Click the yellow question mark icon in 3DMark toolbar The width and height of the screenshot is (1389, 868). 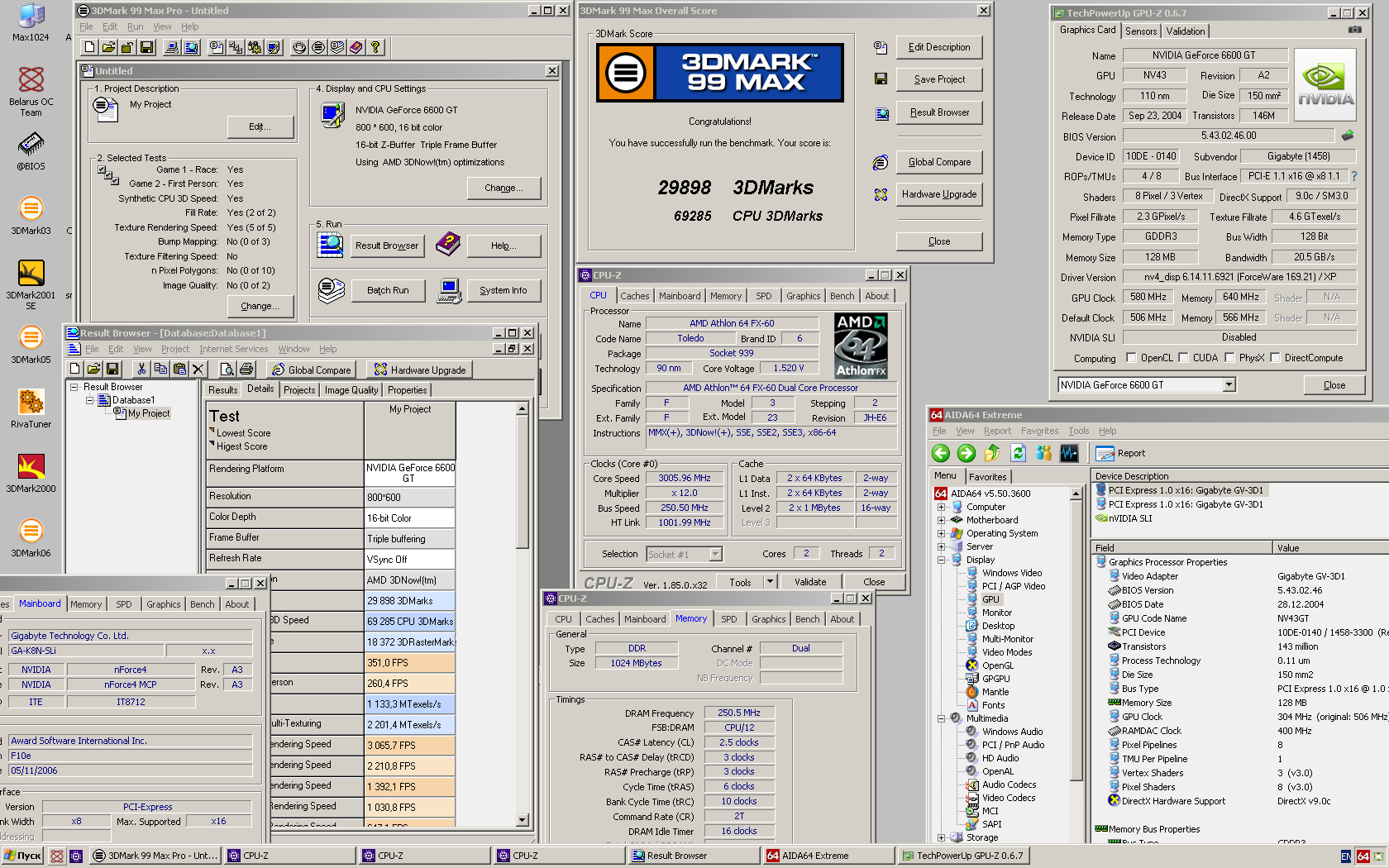click(x=375, y=47)
